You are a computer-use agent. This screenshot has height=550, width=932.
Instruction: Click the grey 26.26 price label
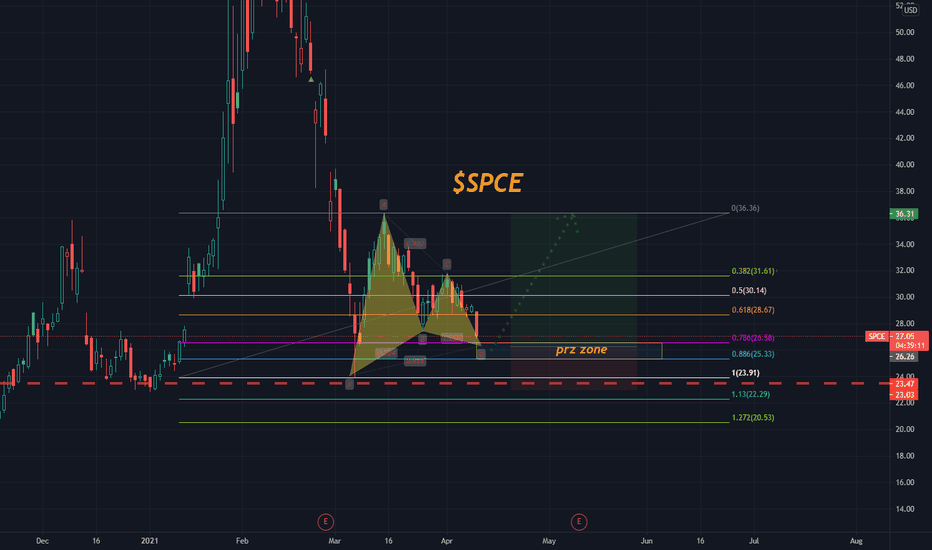(904, 357)
